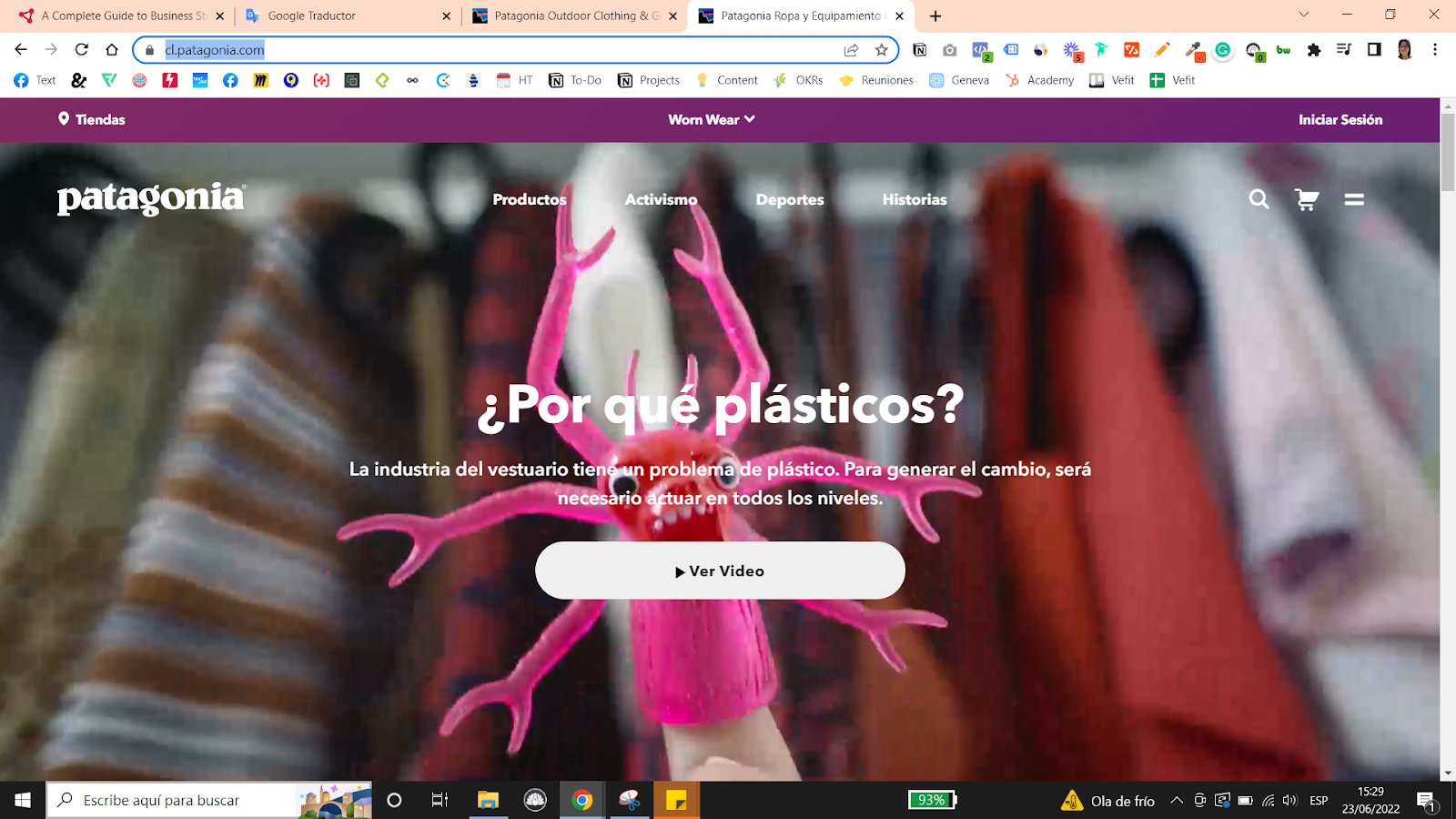The height and width of the screenshot is (819, 1456).
Task: Open the Patagonia search magnifier icon
Action: (1259, 199)
